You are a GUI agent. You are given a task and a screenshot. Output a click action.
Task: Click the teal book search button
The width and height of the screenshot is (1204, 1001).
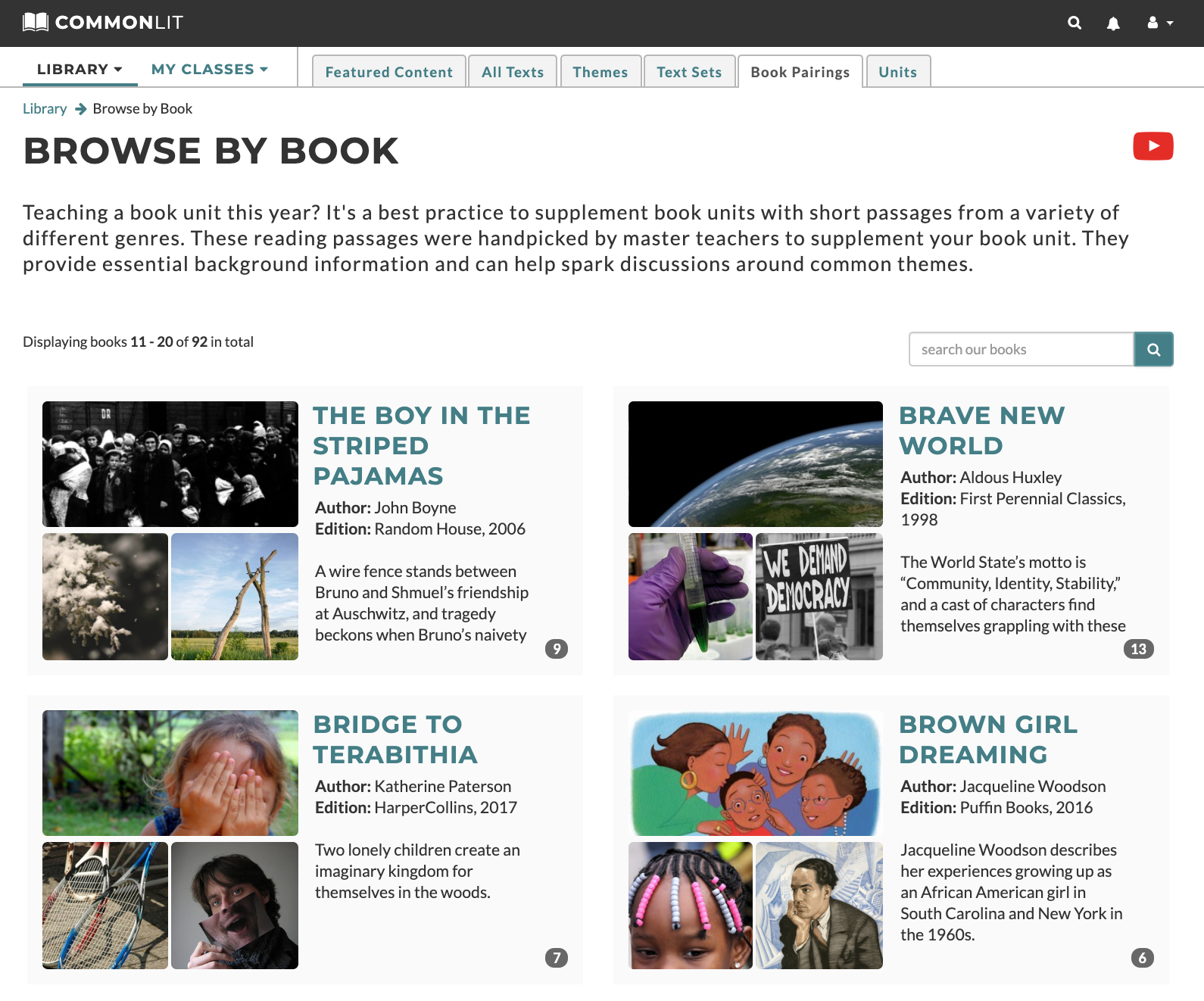click(x=1154, y=349)
